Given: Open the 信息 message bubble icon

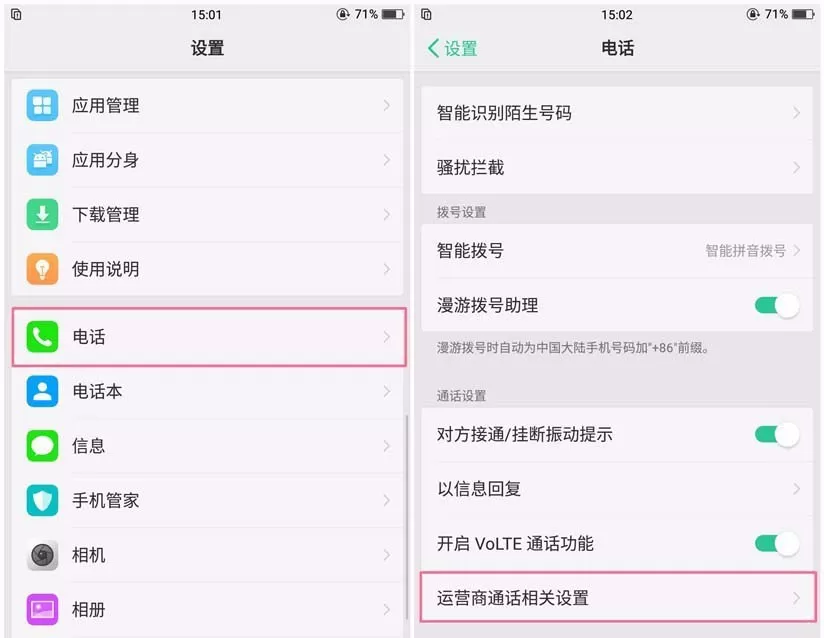Looking at the screenshot, I should click(42, 446).
